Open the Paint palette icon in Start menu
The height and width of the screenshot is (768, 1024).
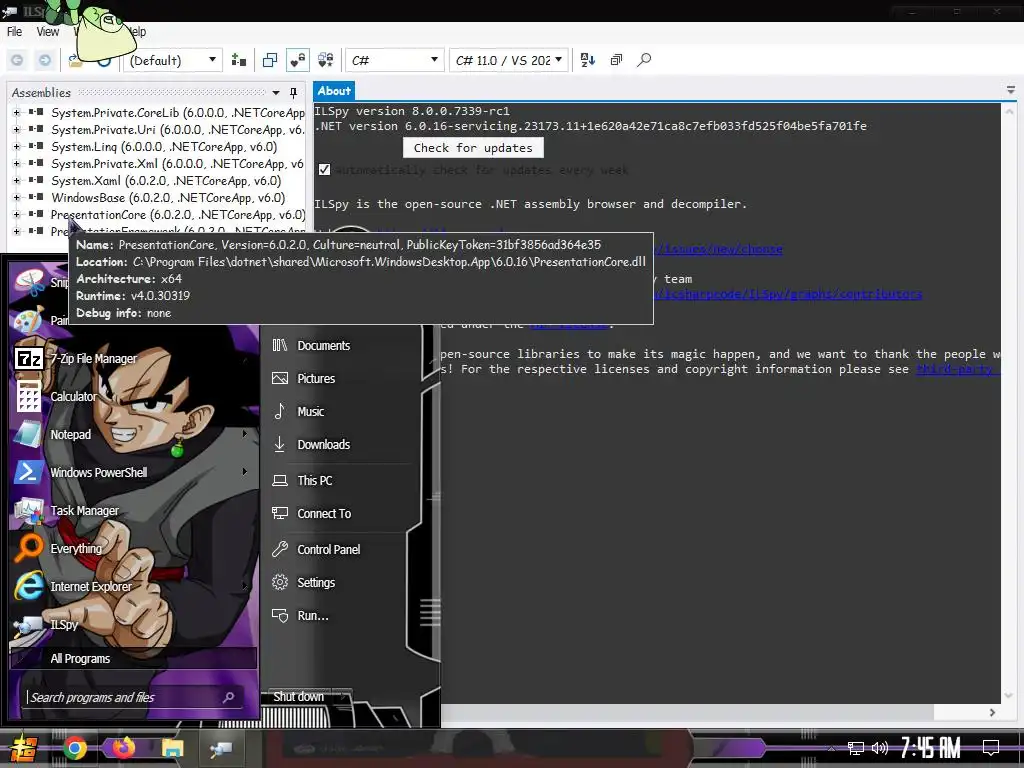29,320
